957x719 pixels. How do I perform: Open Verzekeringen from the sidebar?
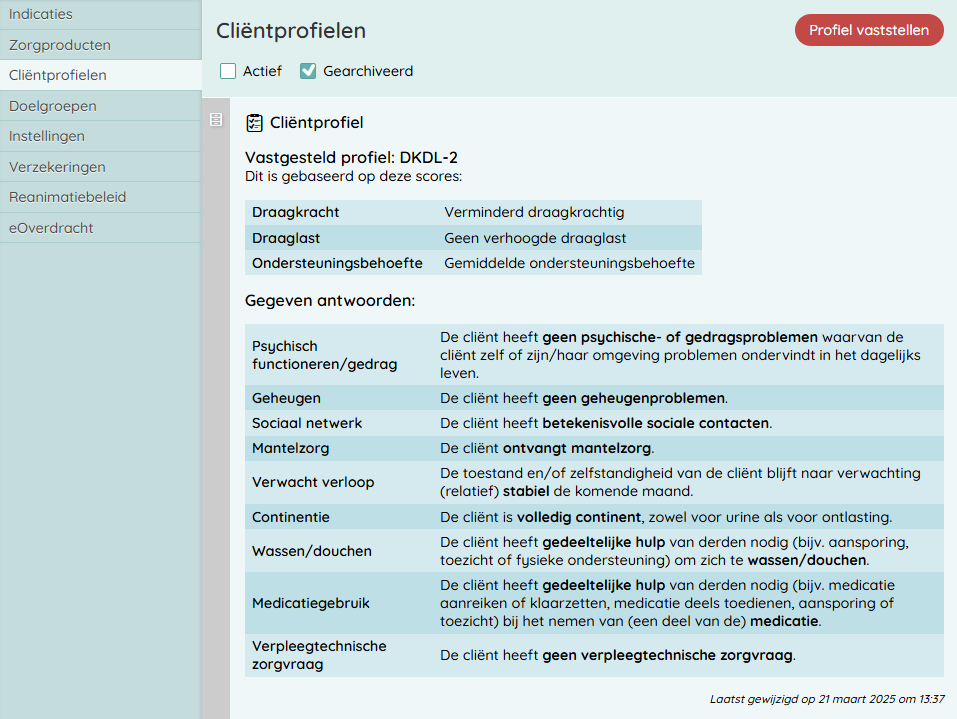coord(57,167)
